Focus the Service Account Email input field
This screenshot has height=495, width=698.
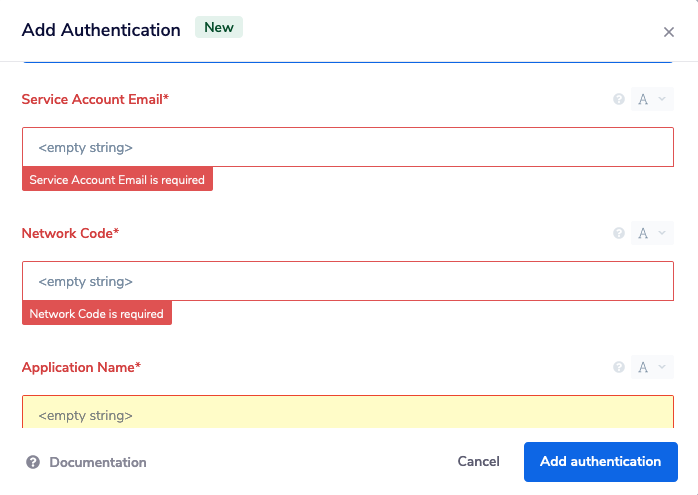[x=347, y=147]
